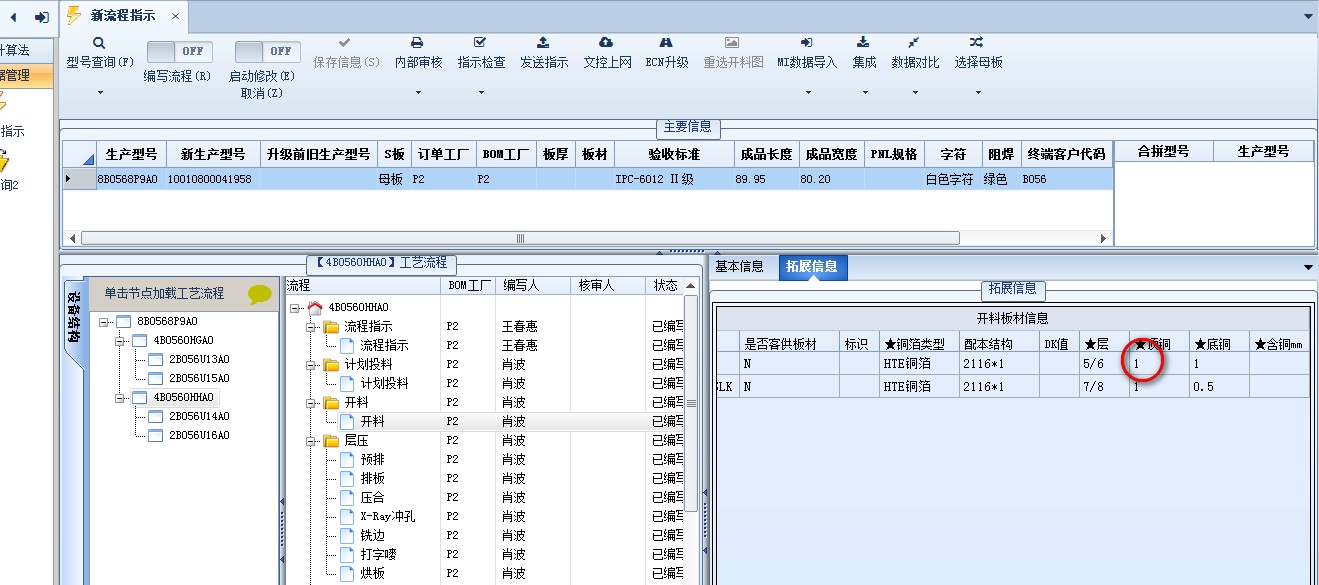The height and width of the screenshot is (585, 1319).
Task: Select the 预排 process step
Action: tap(372, 459)
